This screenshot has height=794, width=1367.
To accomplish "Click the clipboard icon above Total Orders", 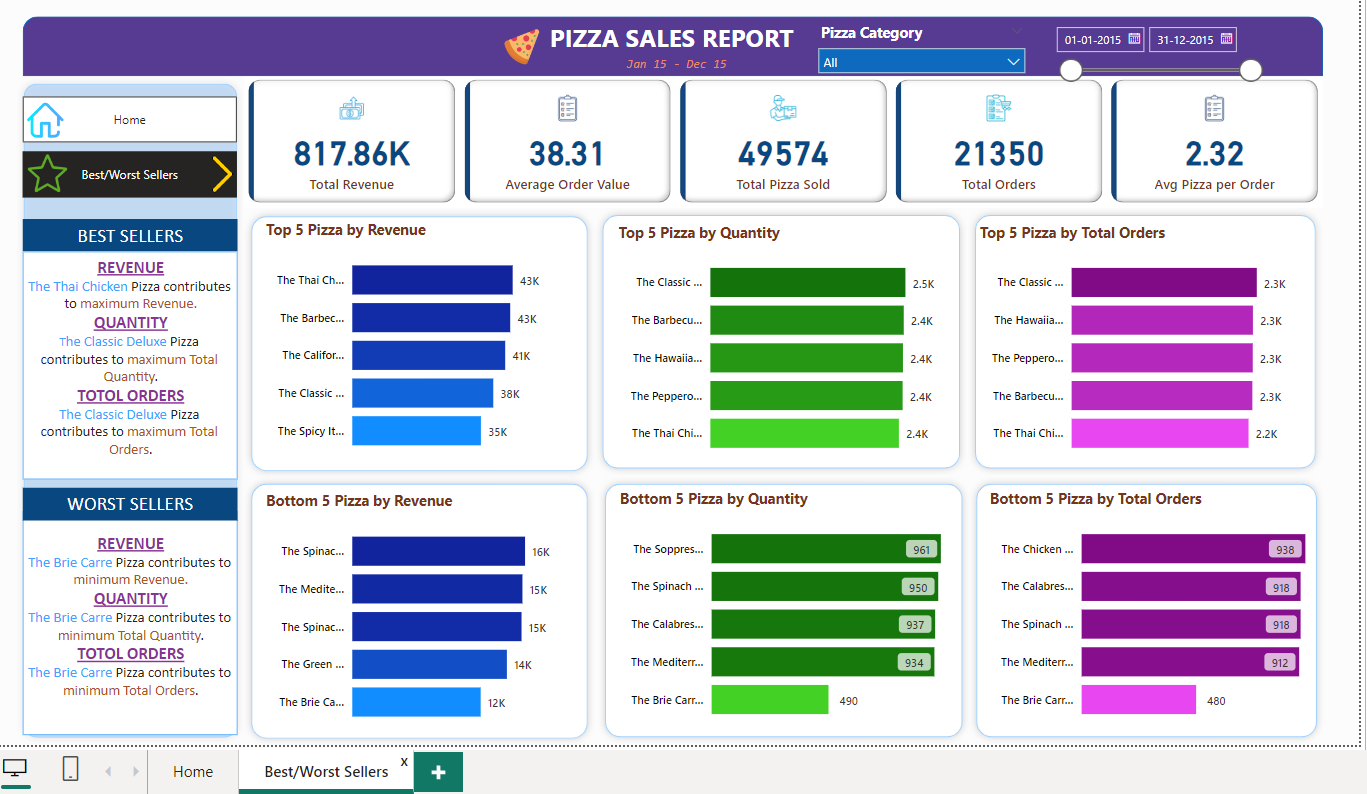I will click(999, 107).
